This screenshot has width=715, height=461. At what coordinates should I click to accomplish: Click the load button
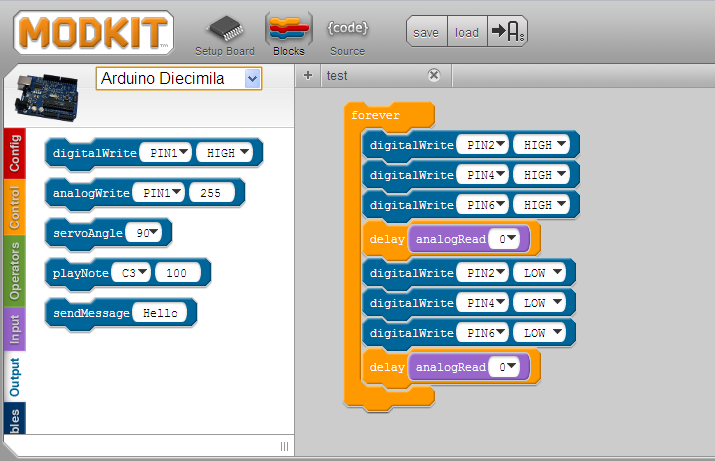pos(467,32)
